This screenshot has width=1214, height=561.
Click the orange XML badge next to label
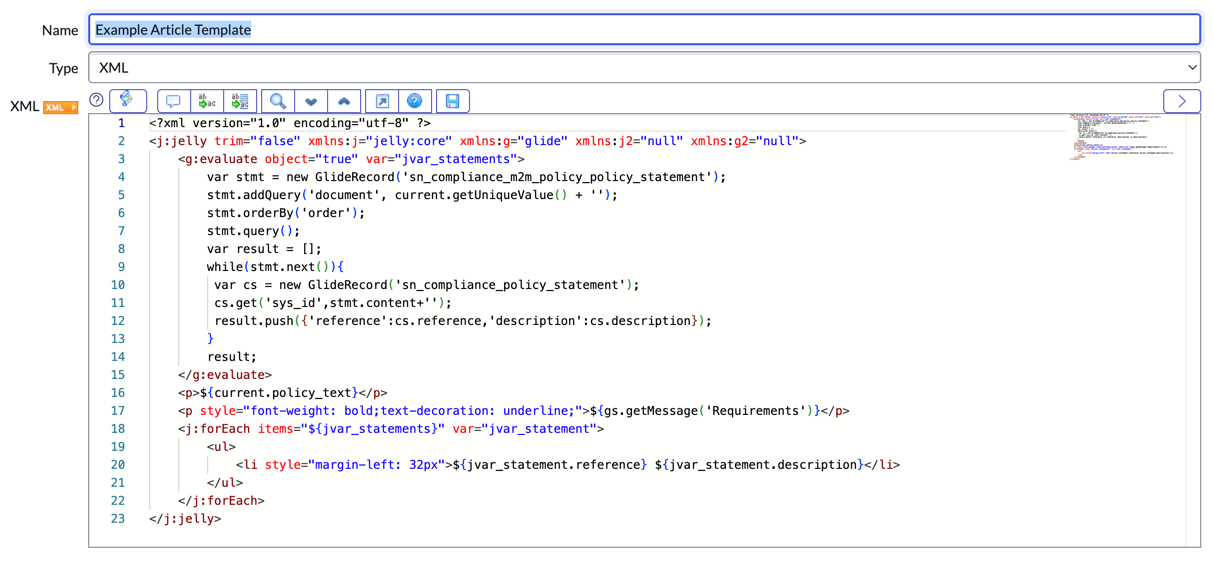60,107
